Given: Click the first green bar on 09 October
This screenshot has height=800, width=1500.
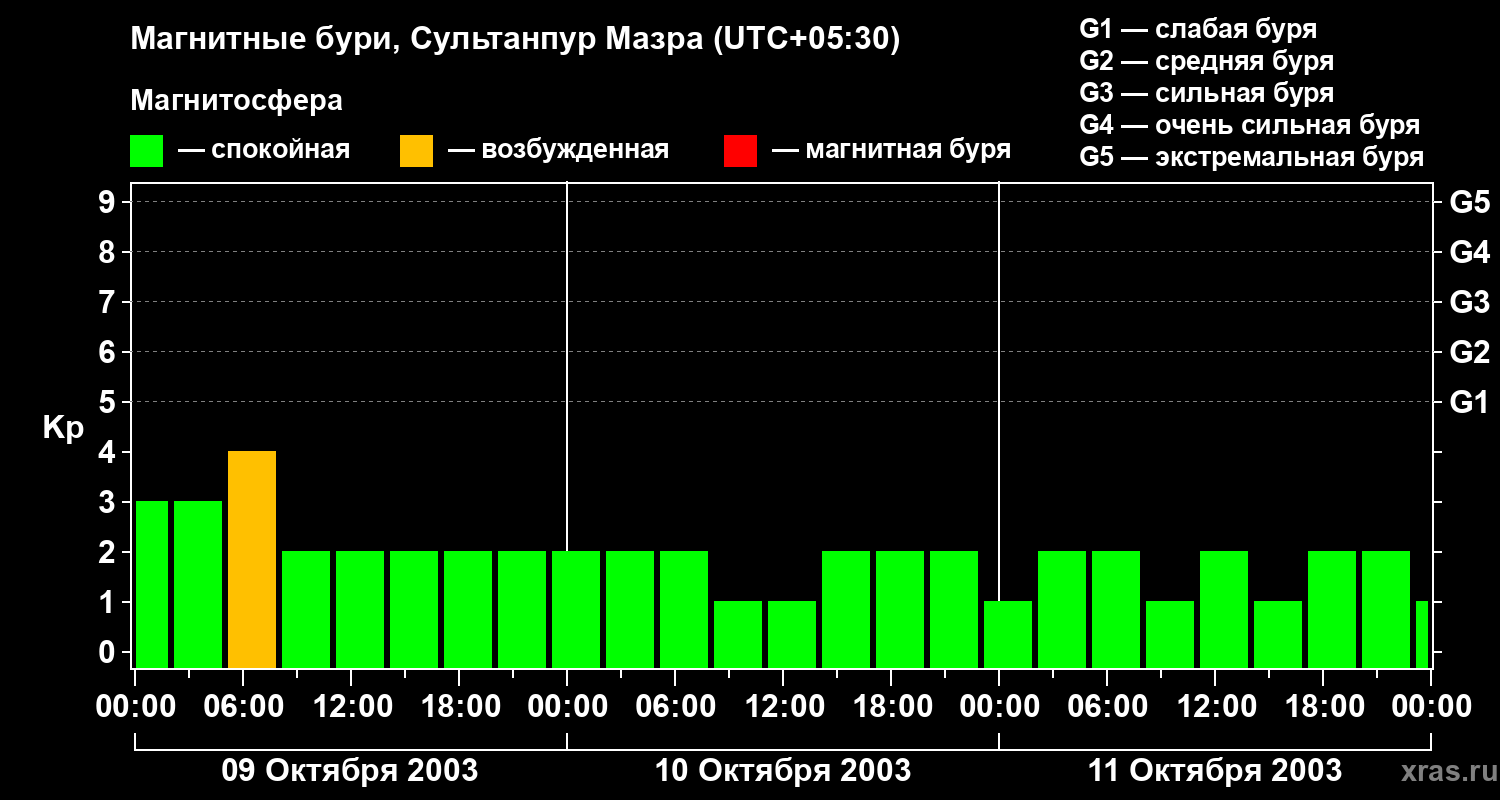Looking at the screenshot, I should [x=152, y=584].
